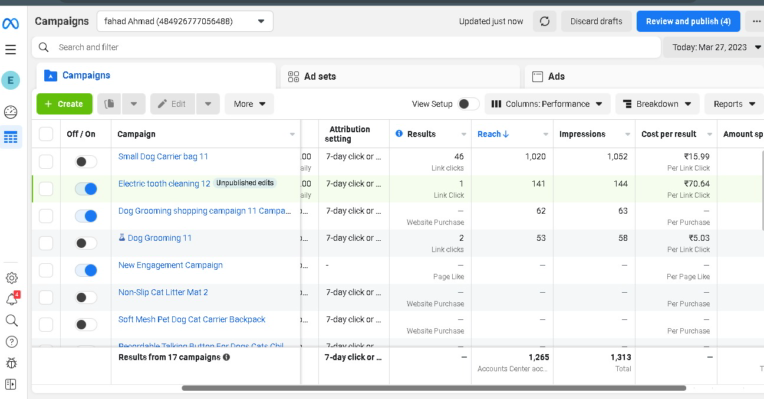Sort by Cost per result column header
This screenshot has height=399, width=764.
pyautogui.click(x=668, y=134)
